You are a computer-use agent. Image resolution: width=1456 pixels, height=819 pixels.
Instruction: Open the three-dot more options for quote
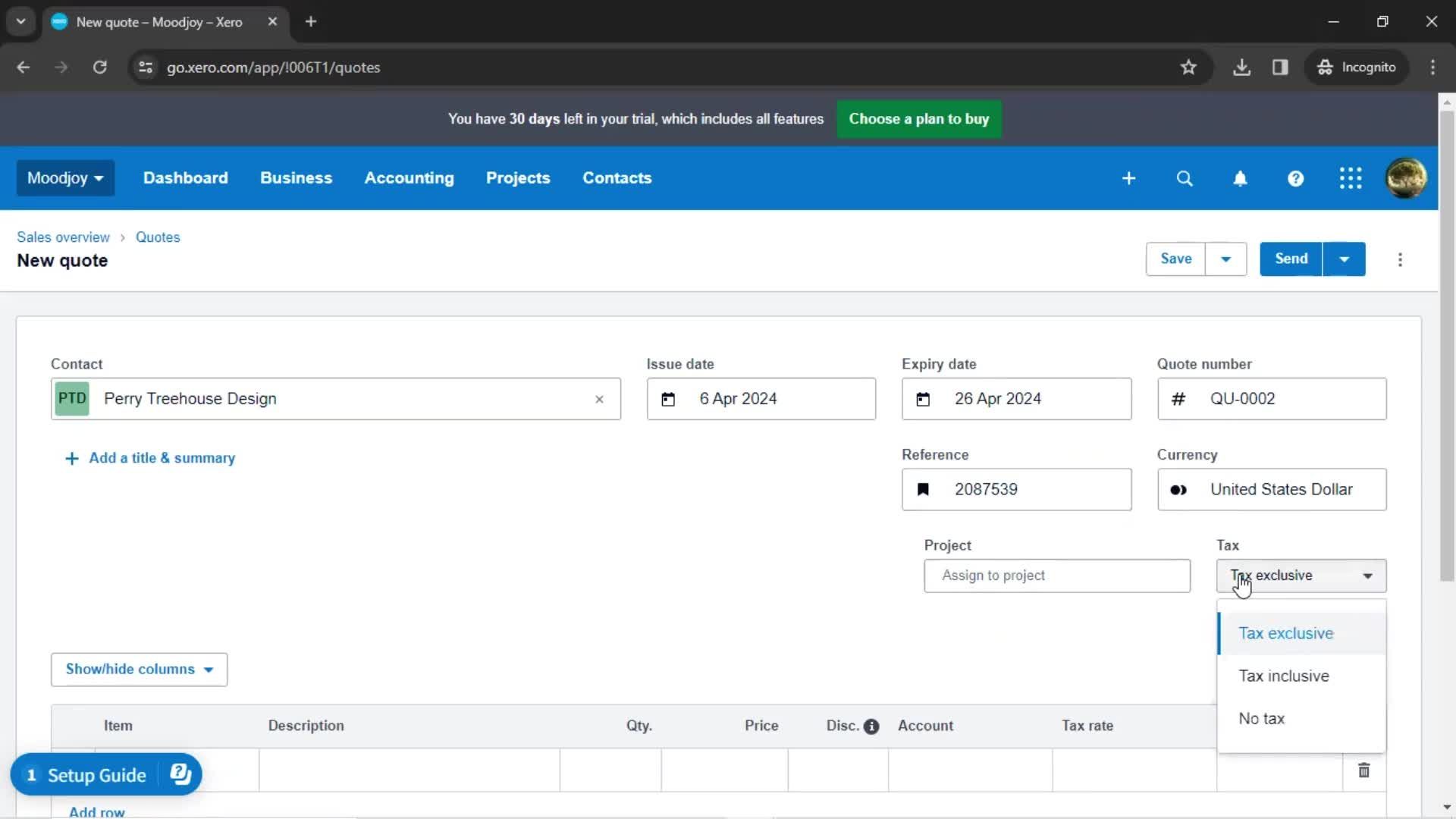tap(1400, 259)
